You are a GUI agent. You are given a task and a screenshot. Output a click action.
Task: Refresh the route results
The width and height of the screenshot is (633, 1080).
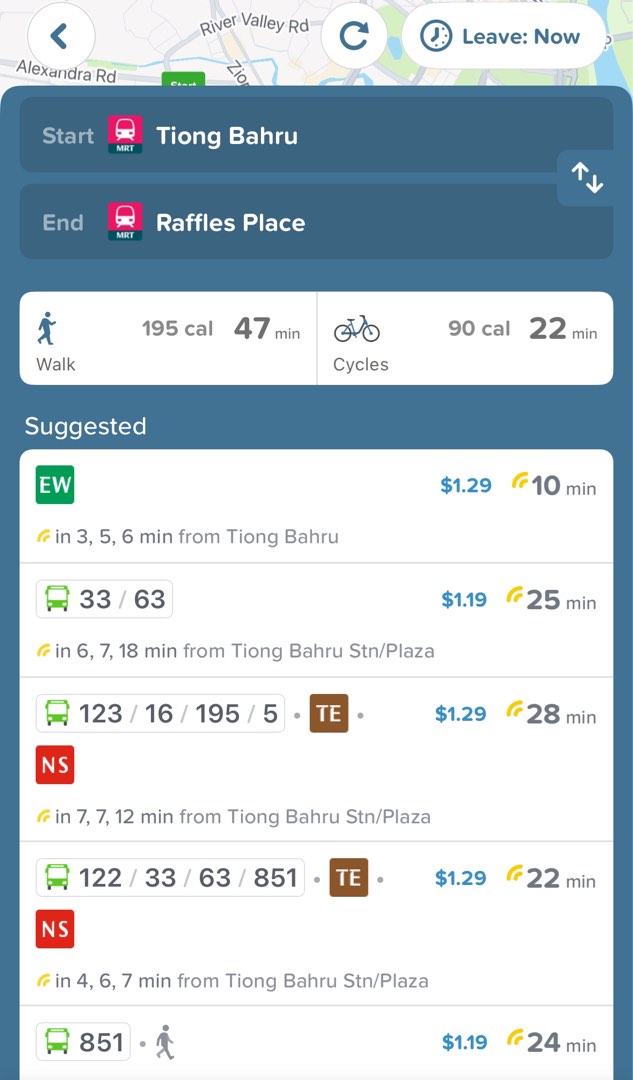(354, 36)
